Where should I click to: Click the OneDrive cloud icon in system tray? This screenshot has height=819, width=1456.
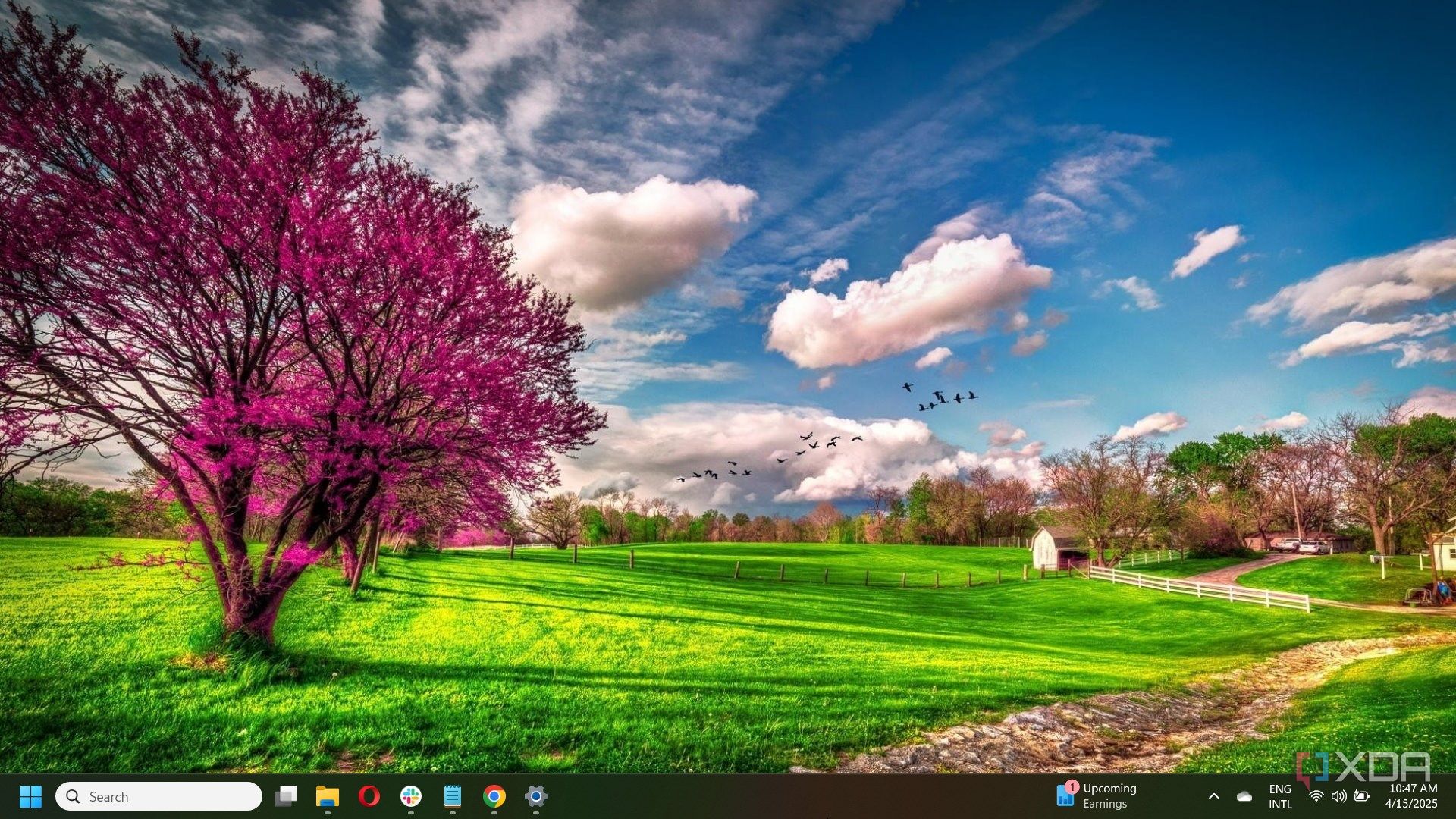1244,797
